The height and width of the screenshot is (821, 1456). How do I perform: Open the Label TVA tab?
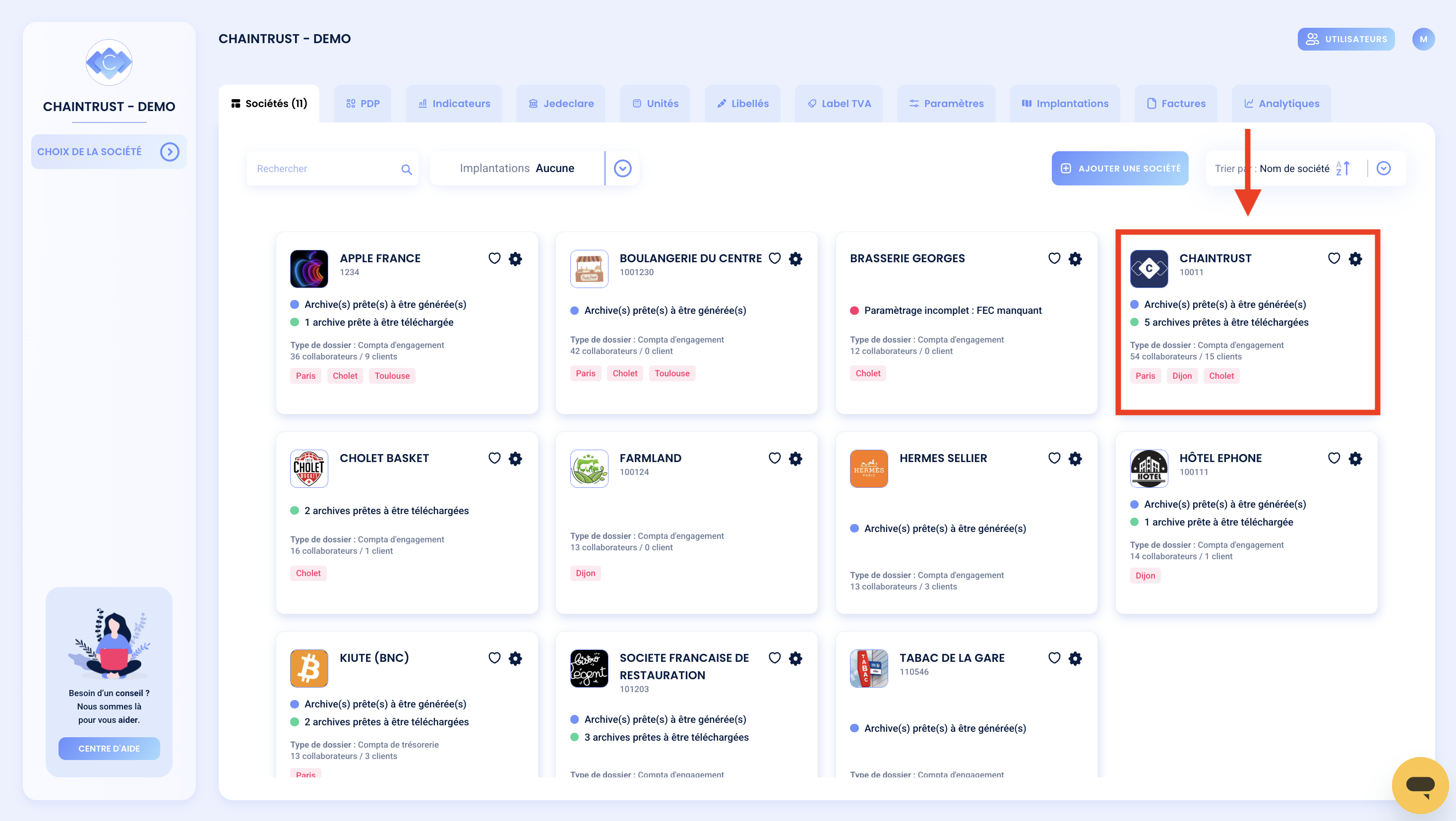tap(839, 104)
